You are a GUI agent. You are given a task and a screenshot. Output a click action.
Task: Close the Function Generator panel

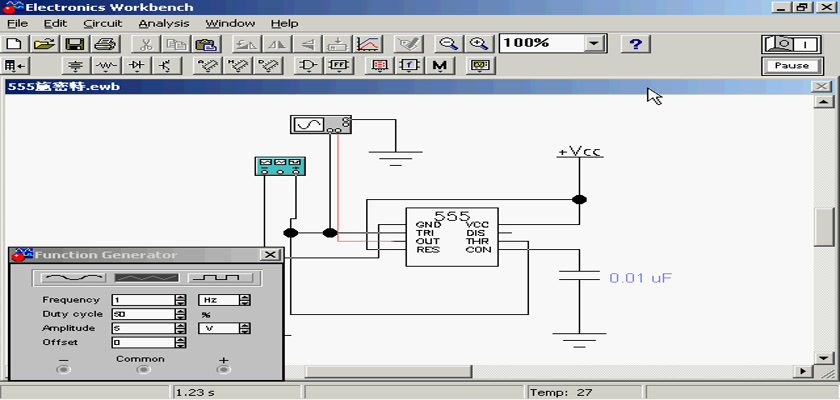coord(271,255)
